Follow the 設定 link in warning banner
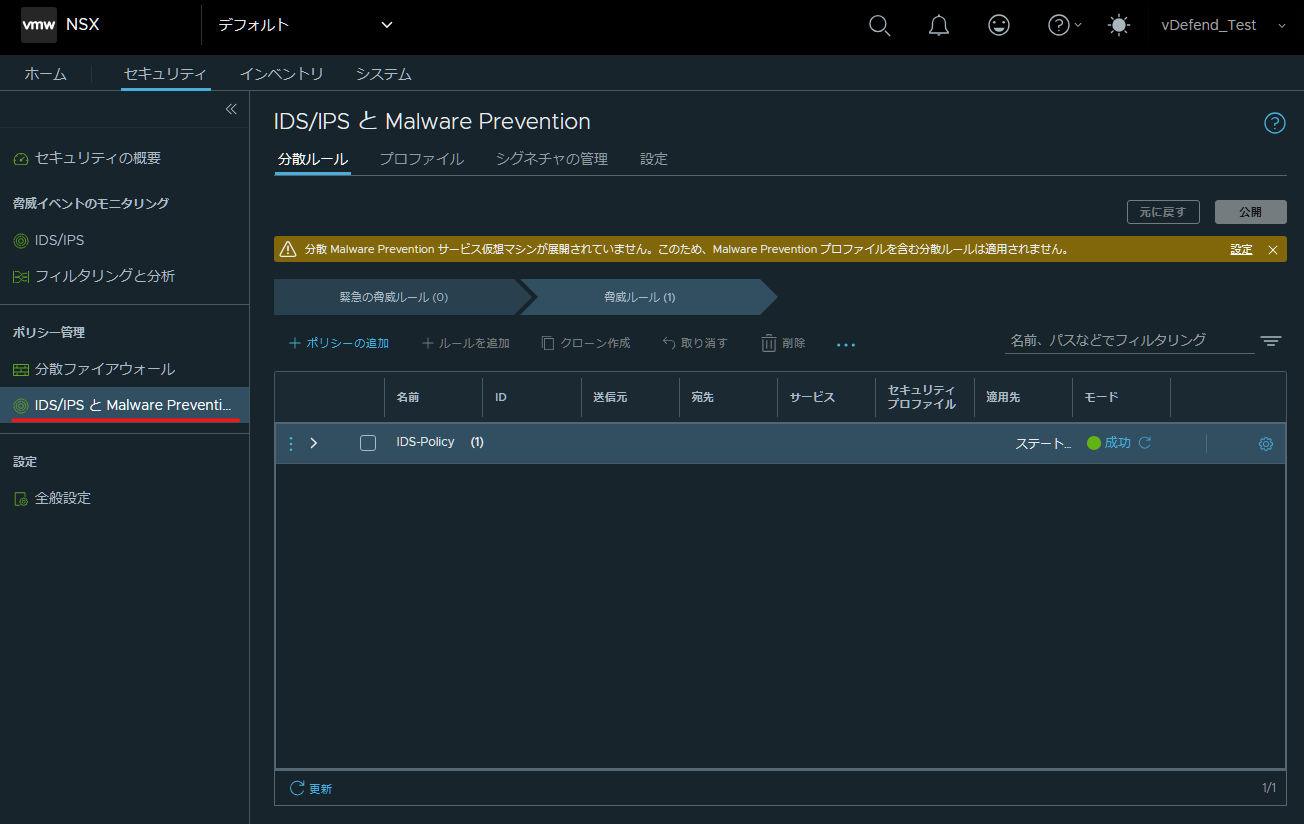This screenshot has width=1304, height=824. tap(1241, 250)
